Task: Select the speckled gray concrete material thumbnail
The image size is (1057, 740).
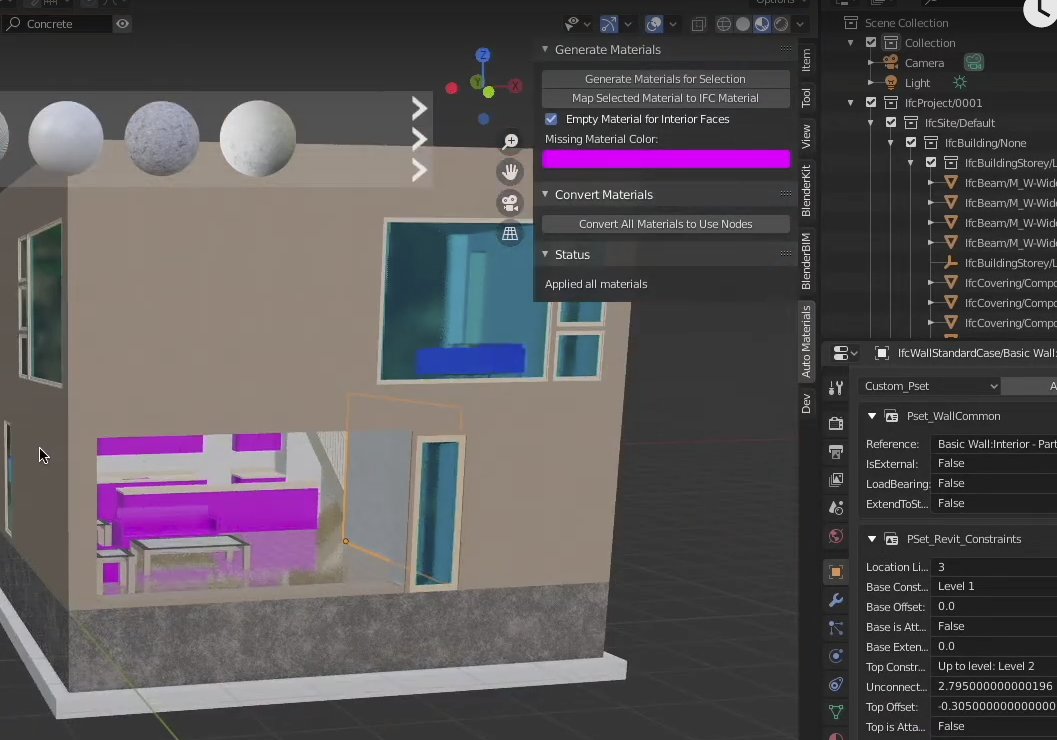Action: click(x=162, y=138)
